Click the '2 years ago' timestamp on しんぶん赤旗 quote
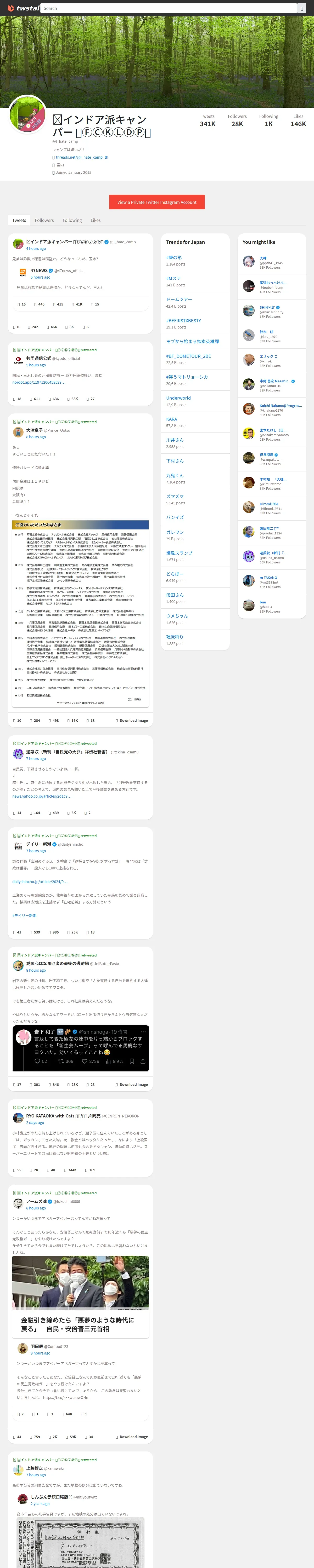The height and width of the screenshot is (1568, 314). (40, 1504)
